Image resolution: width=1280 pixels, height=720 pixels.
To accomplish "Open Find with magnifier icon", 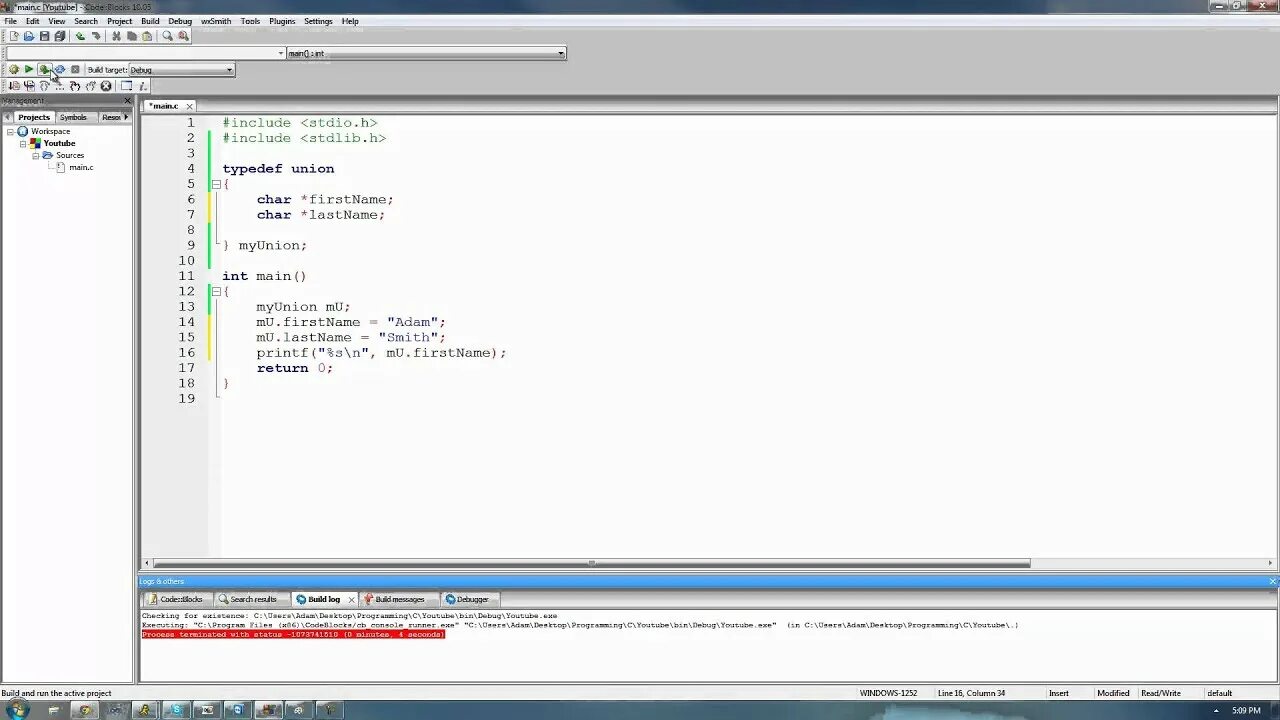I will (167, 36).
